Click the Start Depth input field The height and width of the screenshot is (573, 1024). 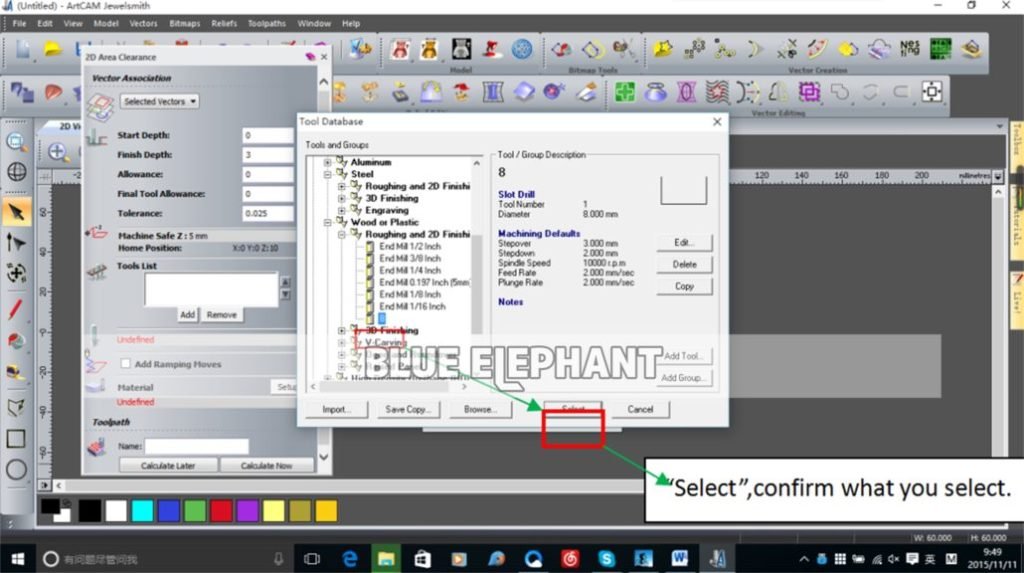click(268, 135)
